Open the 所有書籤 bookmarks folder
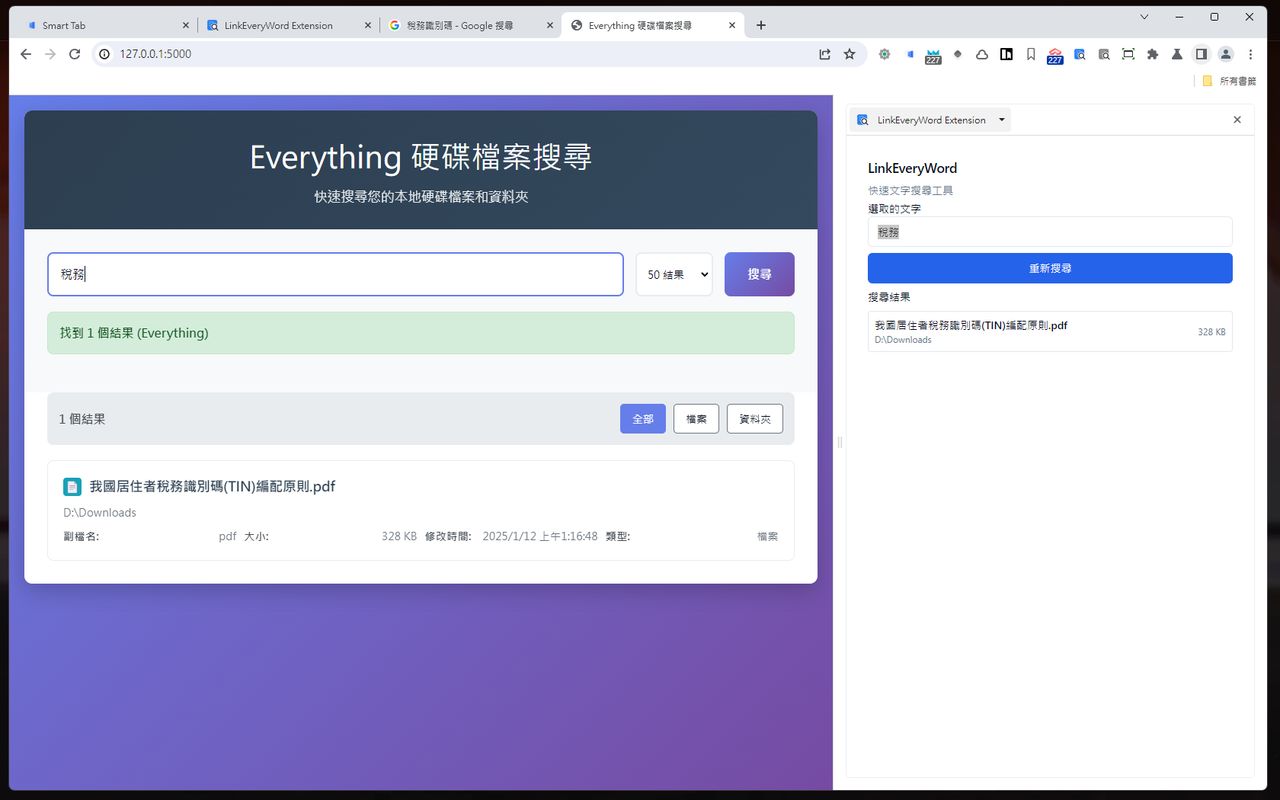The height and width of the screenshot is (800, 1280). tap(1229, 81)
